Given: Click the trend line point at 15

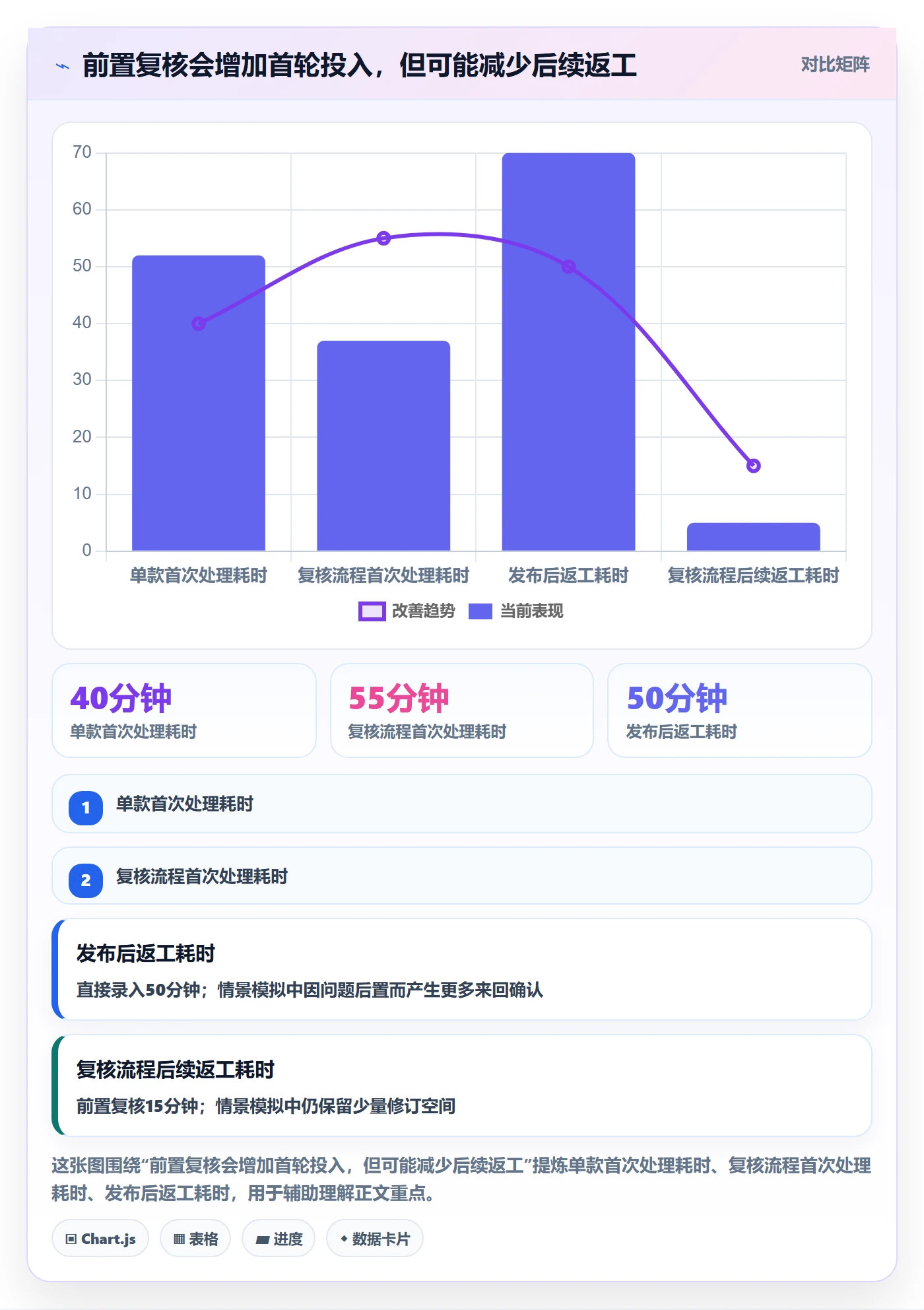Looking at the screenshot, I should coord(753,465).
